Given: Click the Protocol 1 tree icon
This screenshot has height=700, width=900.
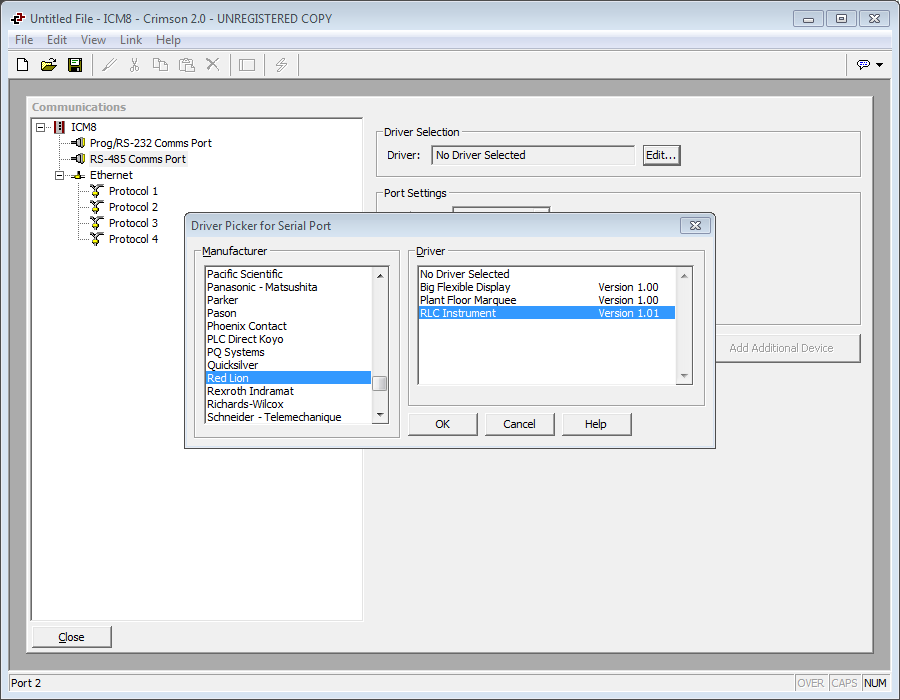Looking at the screenshot, I should [97, 191].
